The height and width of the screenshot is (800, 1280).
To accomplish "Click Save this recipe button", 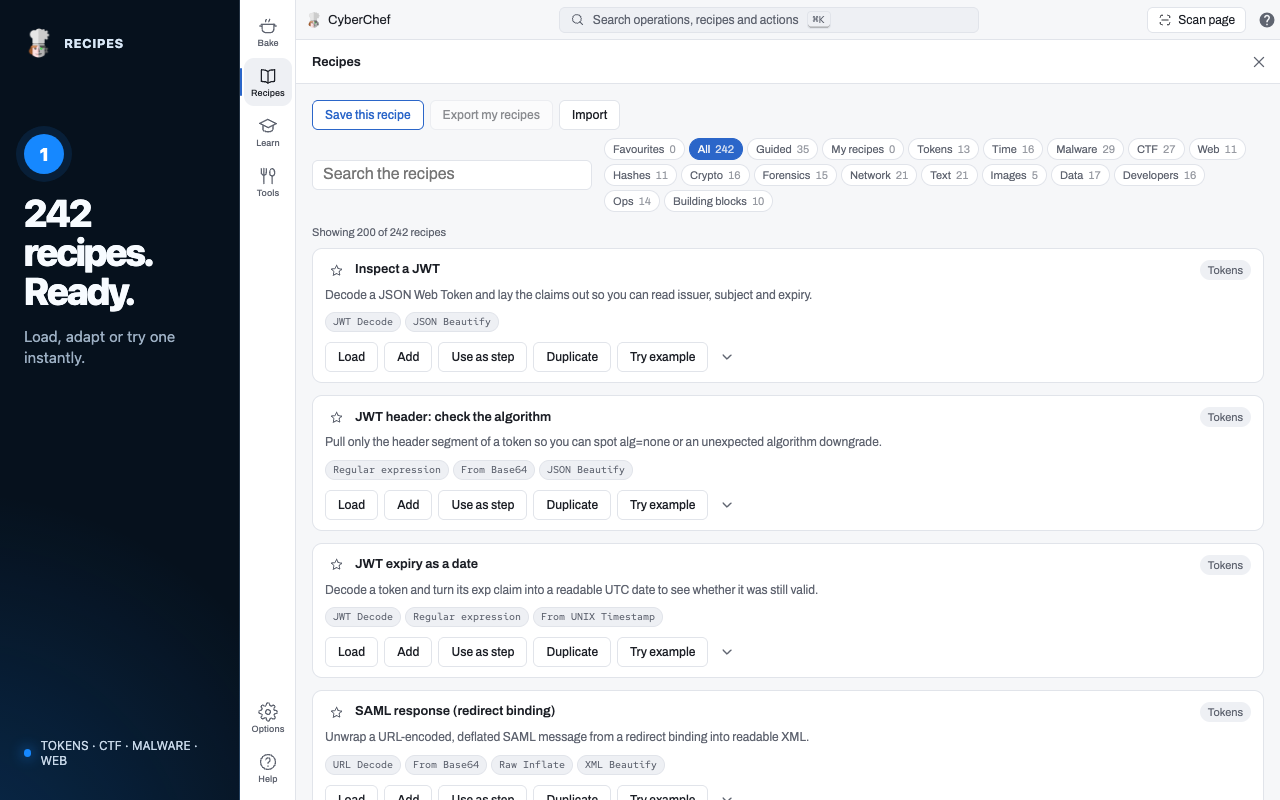I will (368, 115).
